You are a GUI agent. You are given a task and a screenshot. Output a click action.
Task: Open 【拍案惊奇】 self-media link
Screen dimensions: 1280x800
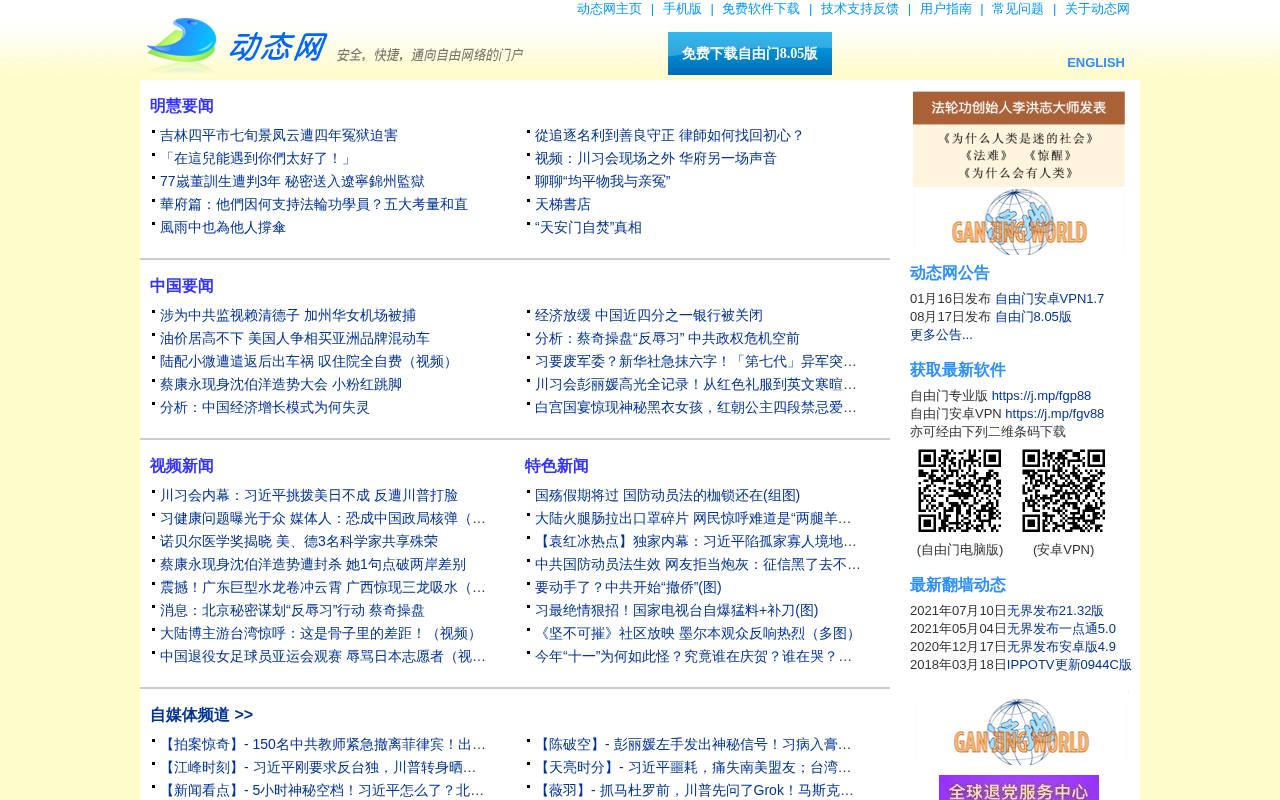click(323, 744)
